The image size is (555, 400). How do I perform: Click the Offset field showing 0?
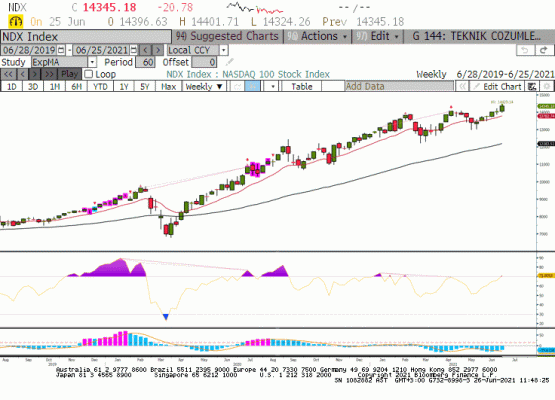pyautogui.click(x=204, y=62)
